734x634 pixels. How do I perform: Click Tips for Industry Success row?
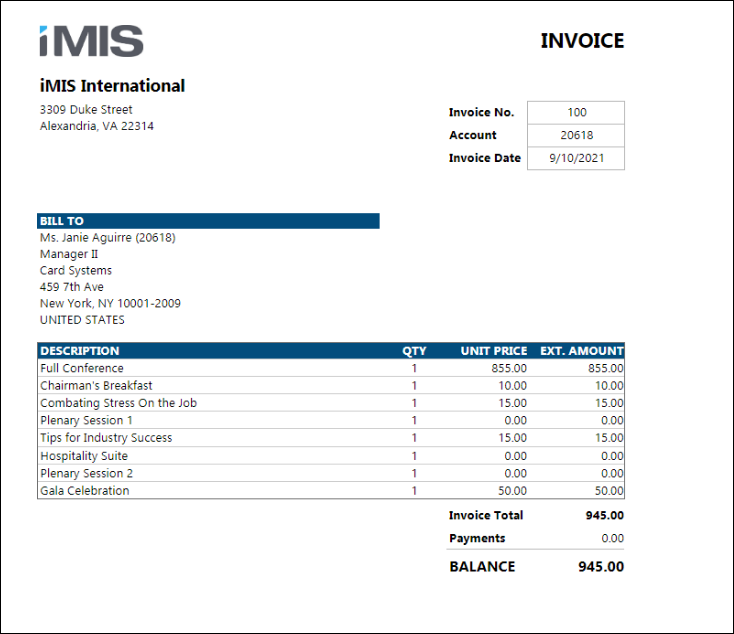click(331, 437)
